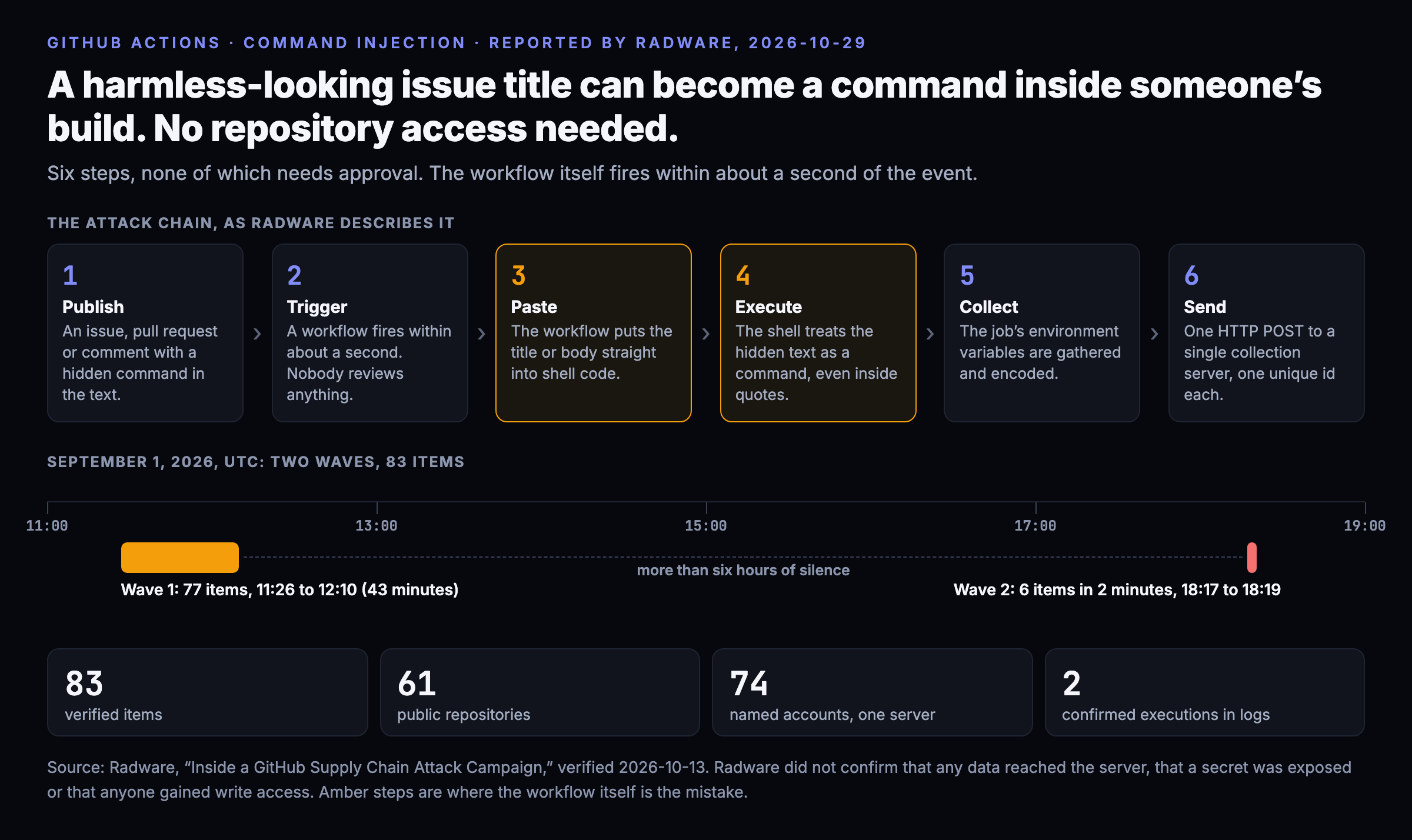Image resolution: width=1412 pixels, height=840 pixels.
Task: Click the chevron between Trigger and Paste
Action: (481, 334)
